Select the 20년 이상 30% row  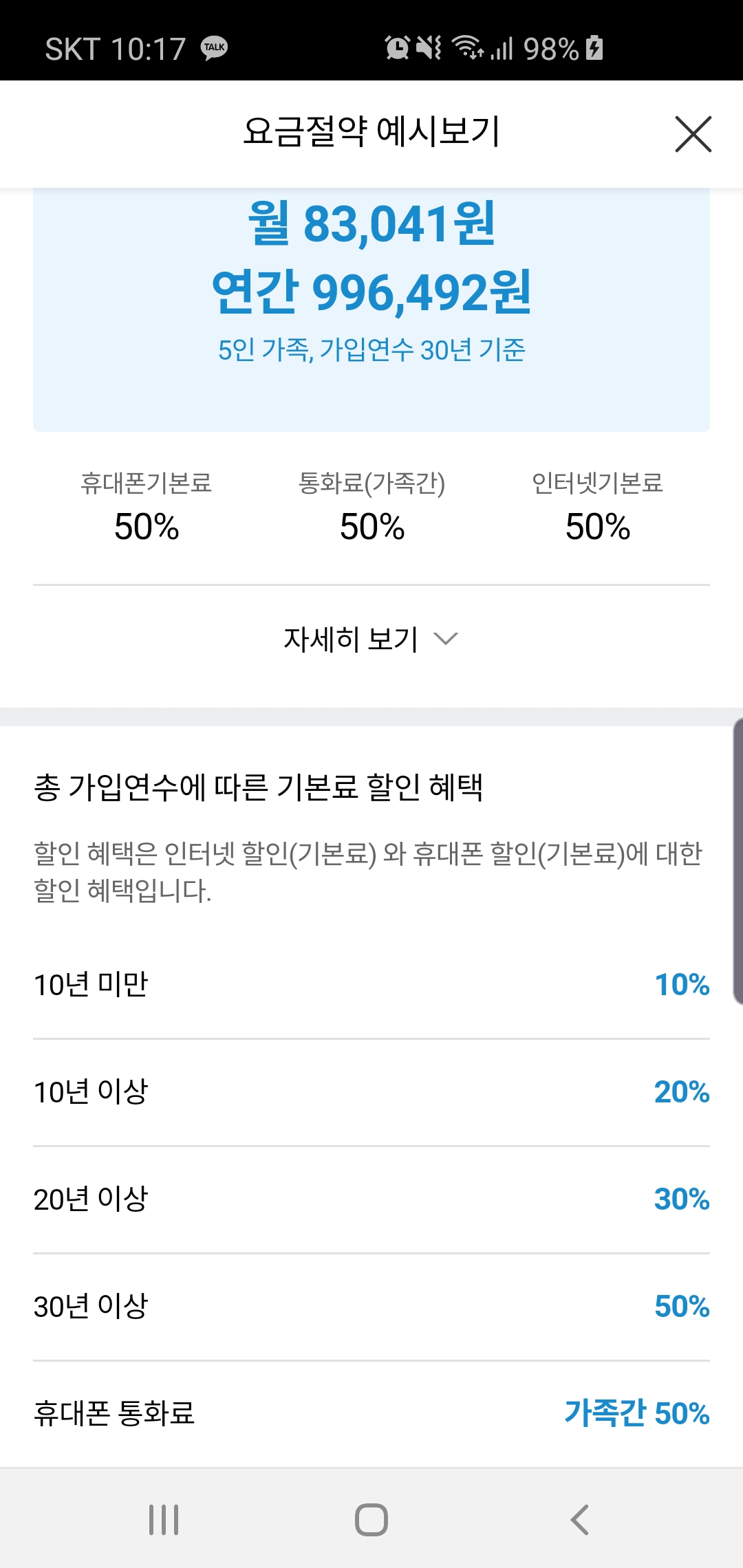pyautogui.click(x=371, y=1199)
